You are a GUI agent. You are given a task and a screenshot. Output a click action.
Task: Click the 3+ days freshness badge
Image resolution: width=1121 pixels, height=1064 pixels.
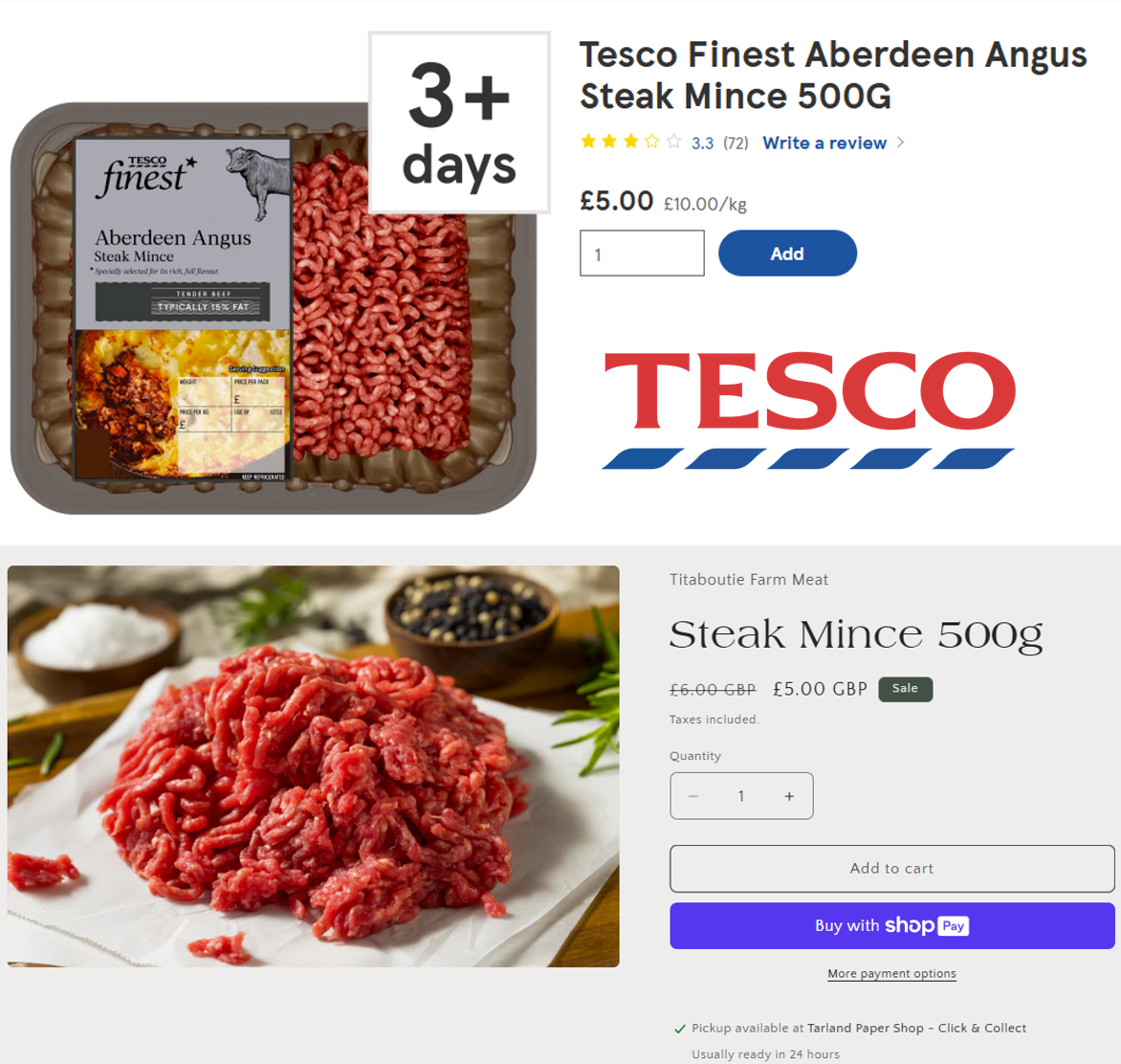pyautogui.click(x=459, y=122)
